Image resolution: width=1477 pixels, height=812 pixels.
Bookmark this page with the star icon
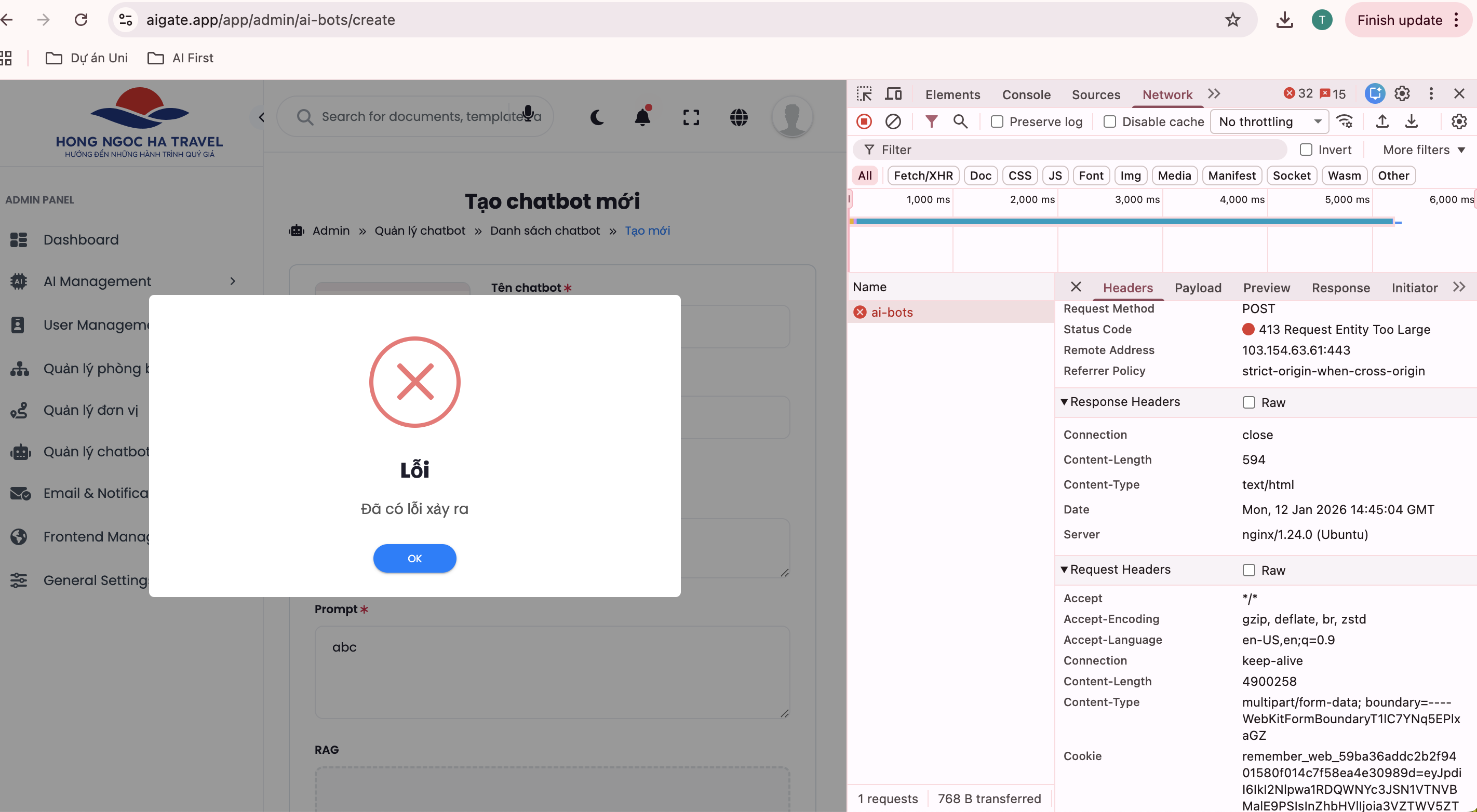tap(1232, 20)
